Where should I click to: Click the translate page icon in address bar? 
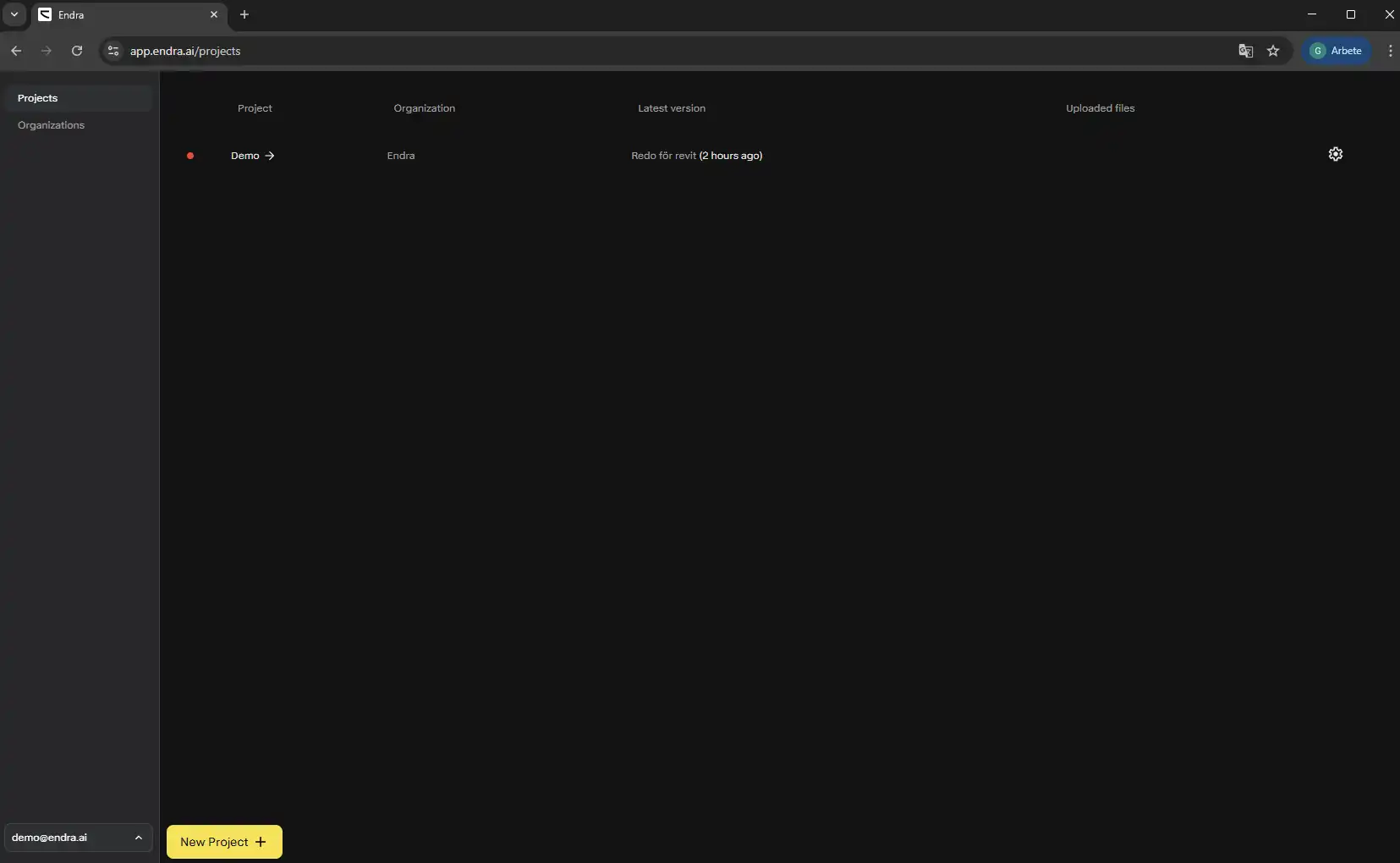pyautogui.click(x=1245, y=51)
